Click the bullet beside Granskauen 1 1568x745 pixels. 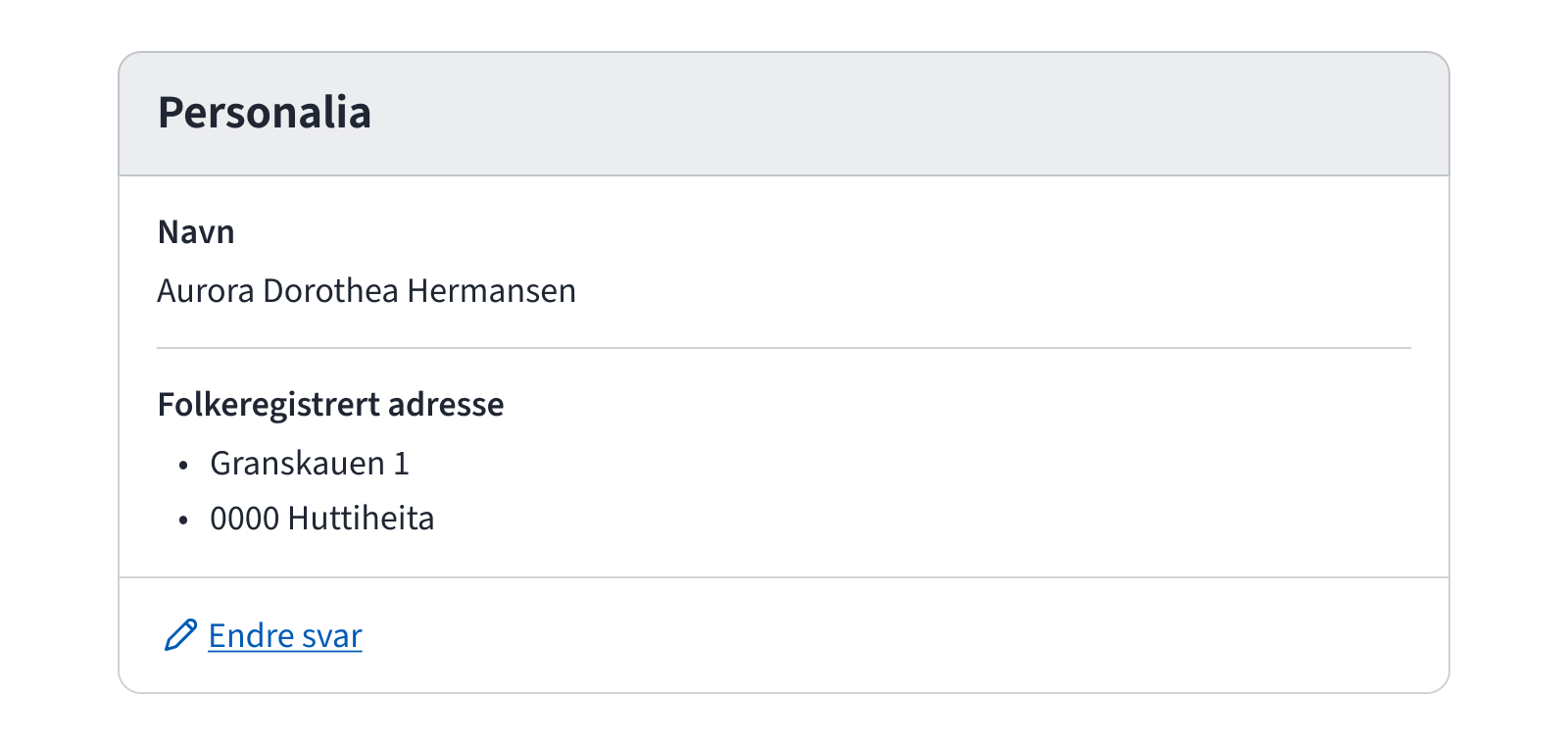point(185,466)
